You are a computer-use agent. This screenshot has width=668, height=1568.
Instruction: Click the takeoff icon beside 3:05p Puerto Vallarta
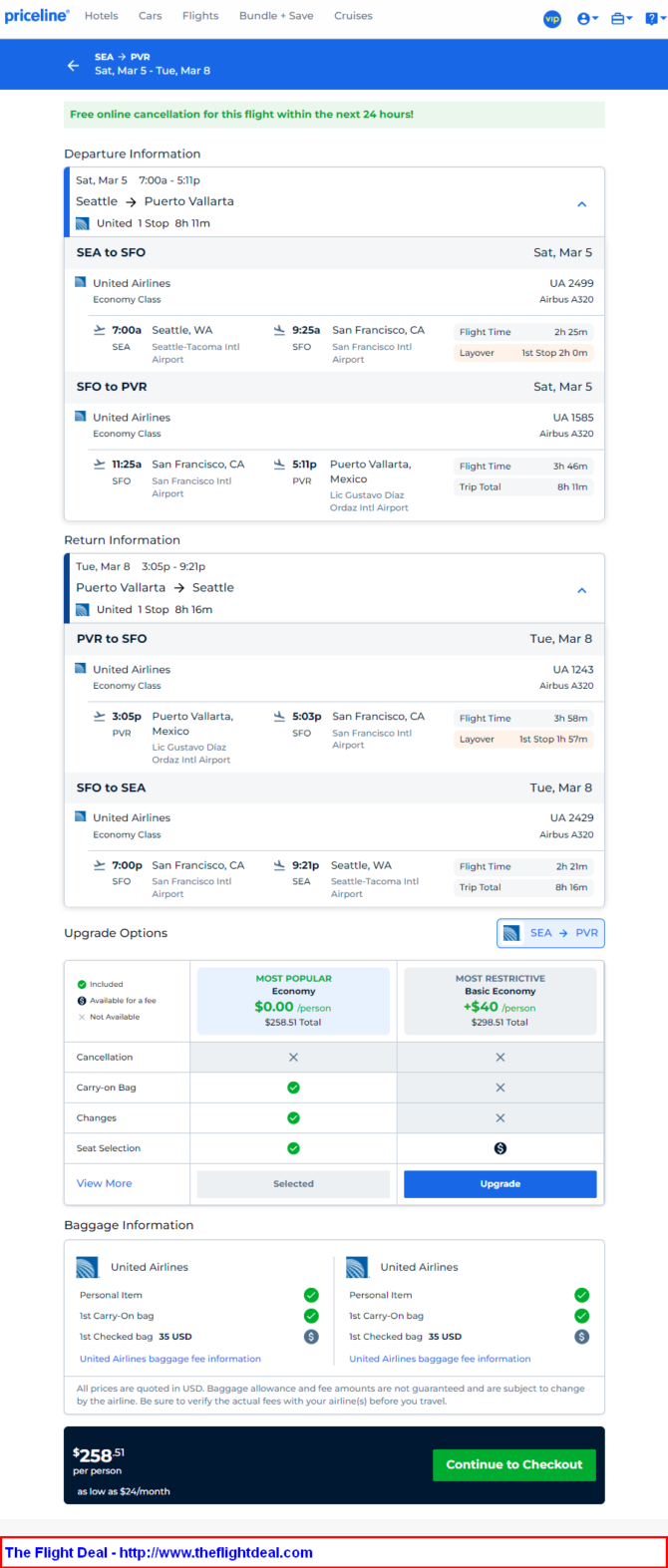click(99, 717)
